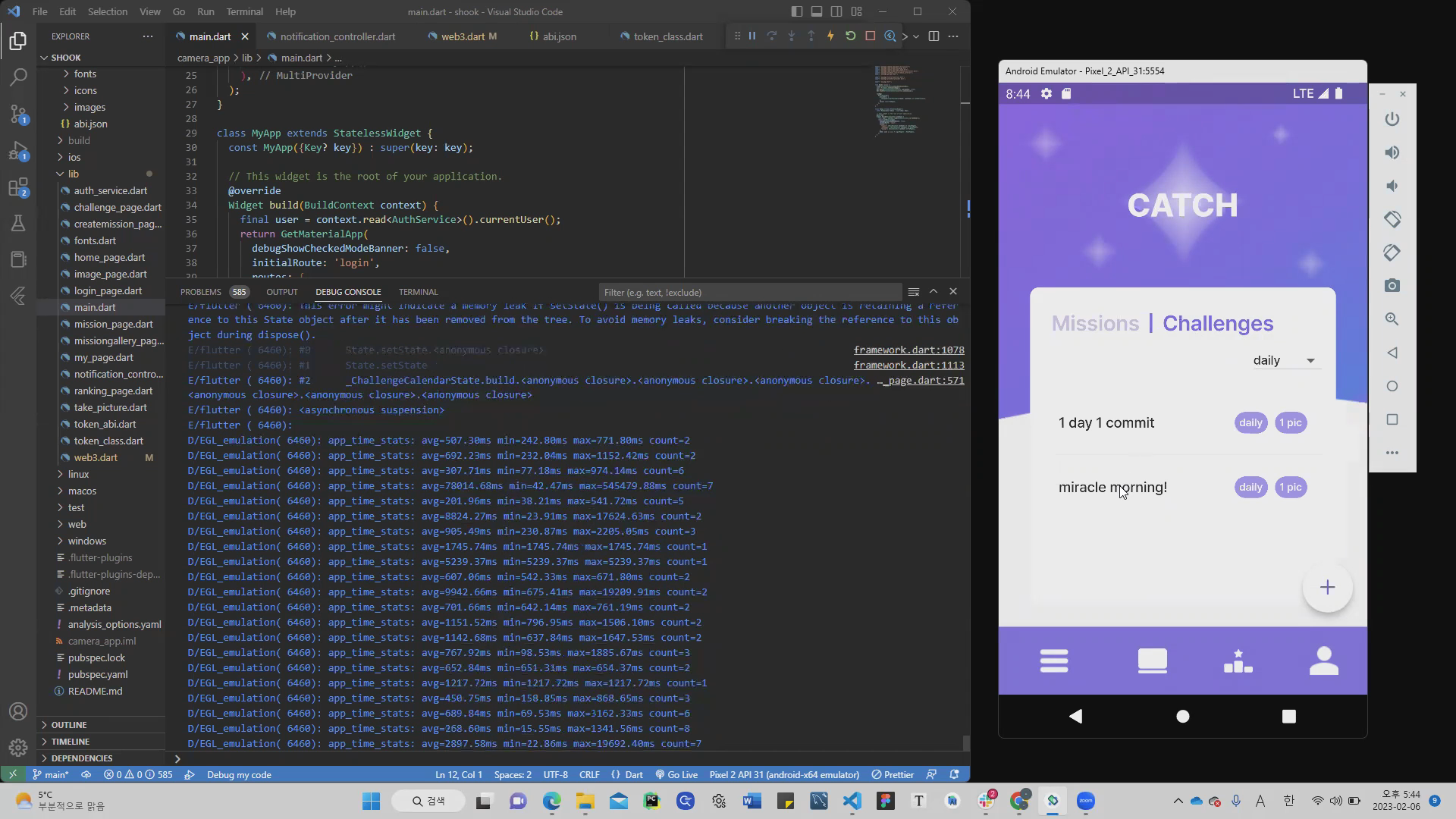This screenshot has height=819, width=1456.
Task: Open framework.dart:1078 link
Action: coord(908,350)
